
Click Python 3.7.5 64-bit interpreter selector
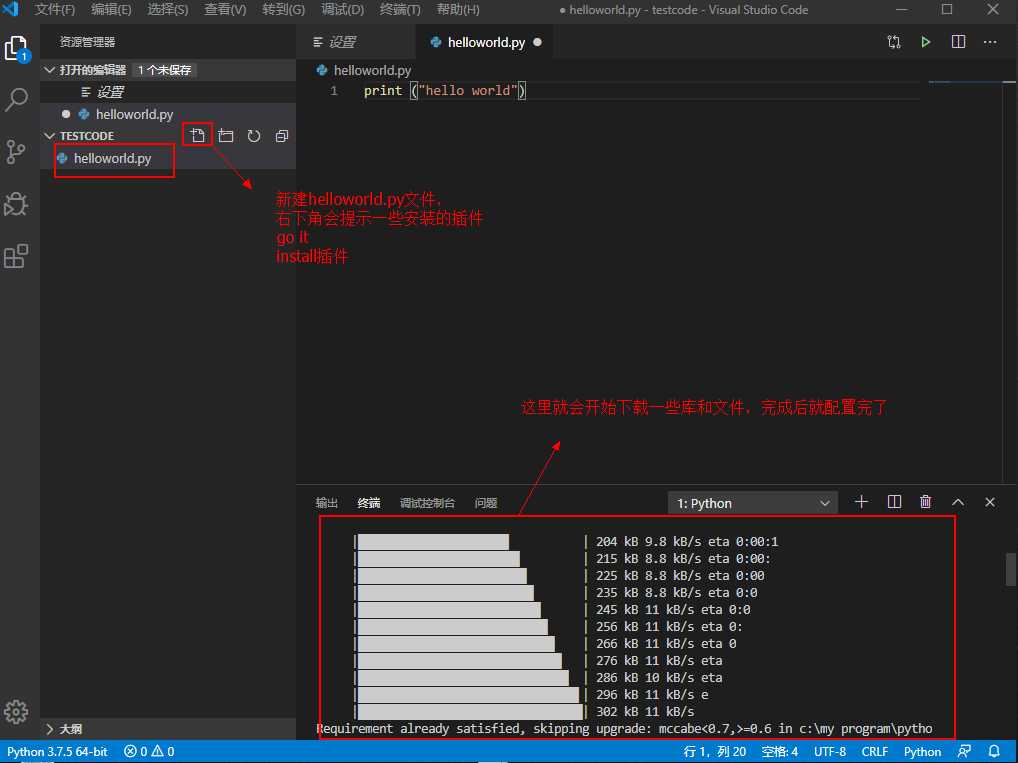[57, 751]
